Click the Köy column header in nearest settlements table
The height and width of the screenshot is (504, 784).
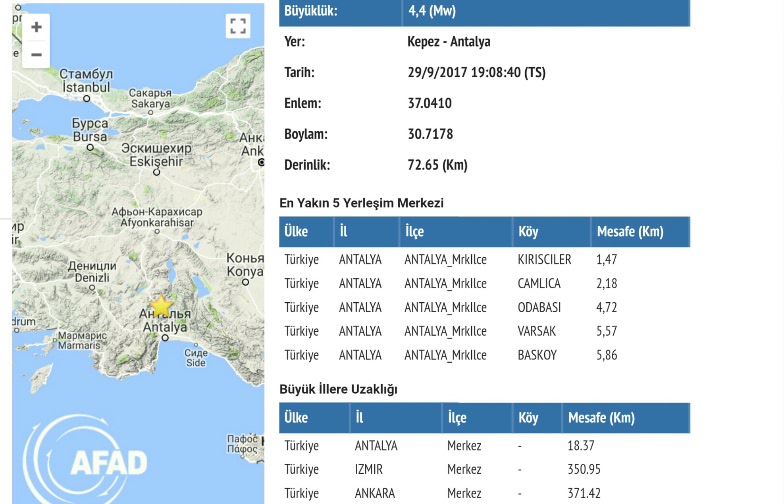click(528, 232)
